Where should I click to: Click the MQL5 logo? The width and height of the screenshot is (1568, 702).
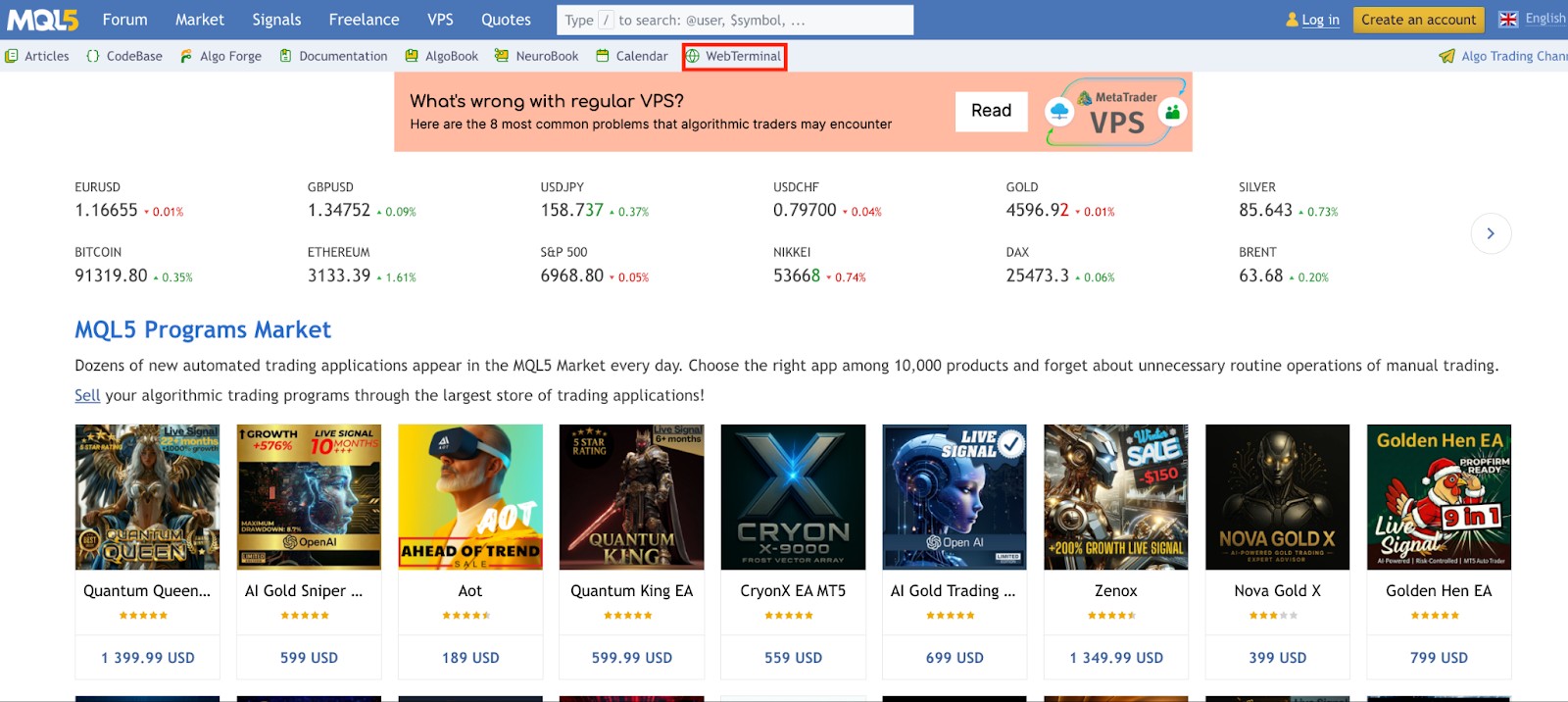(x=42, y=20)
